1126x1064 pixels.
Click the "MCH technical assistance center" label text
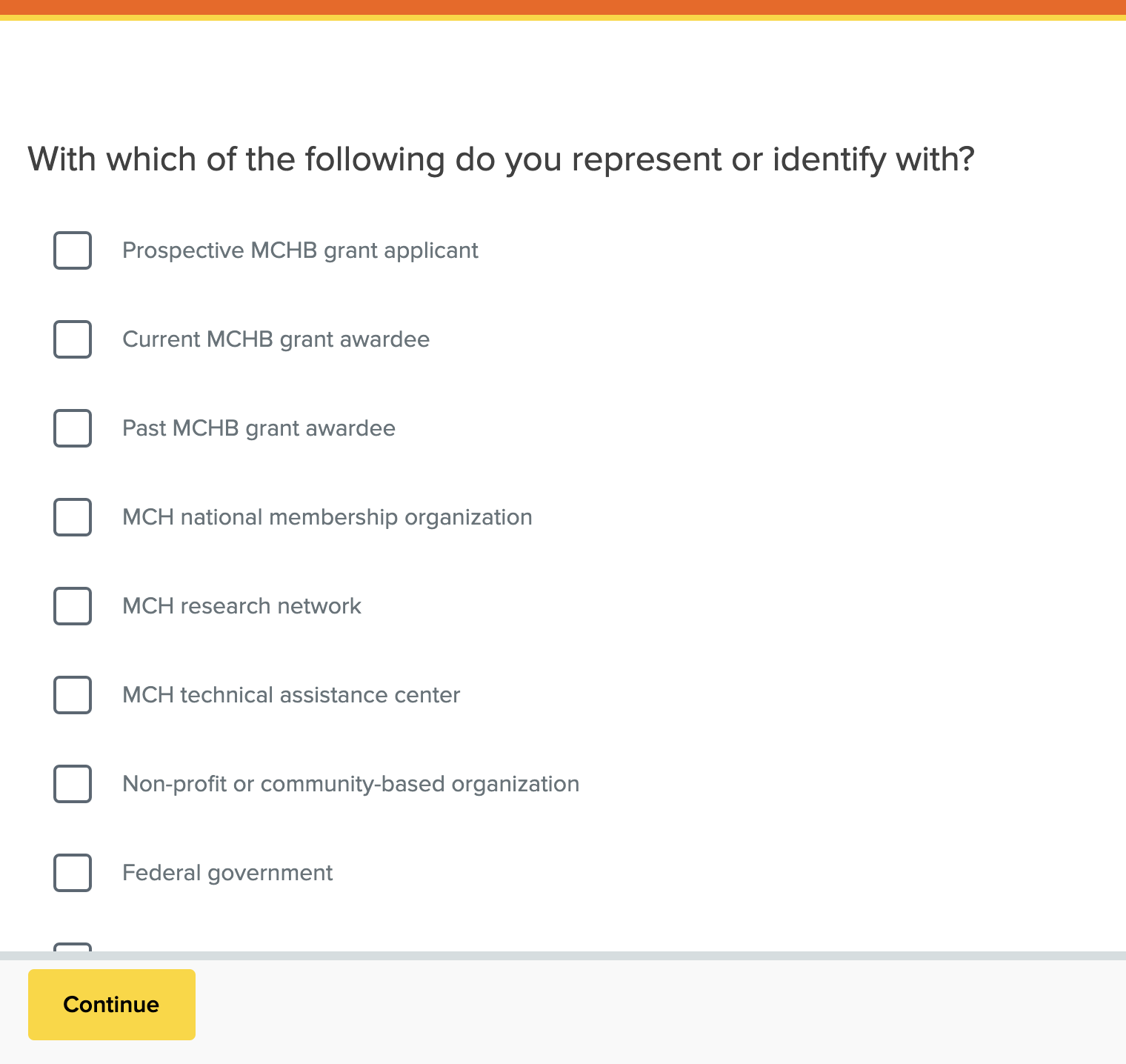click(x=291, y=695)
